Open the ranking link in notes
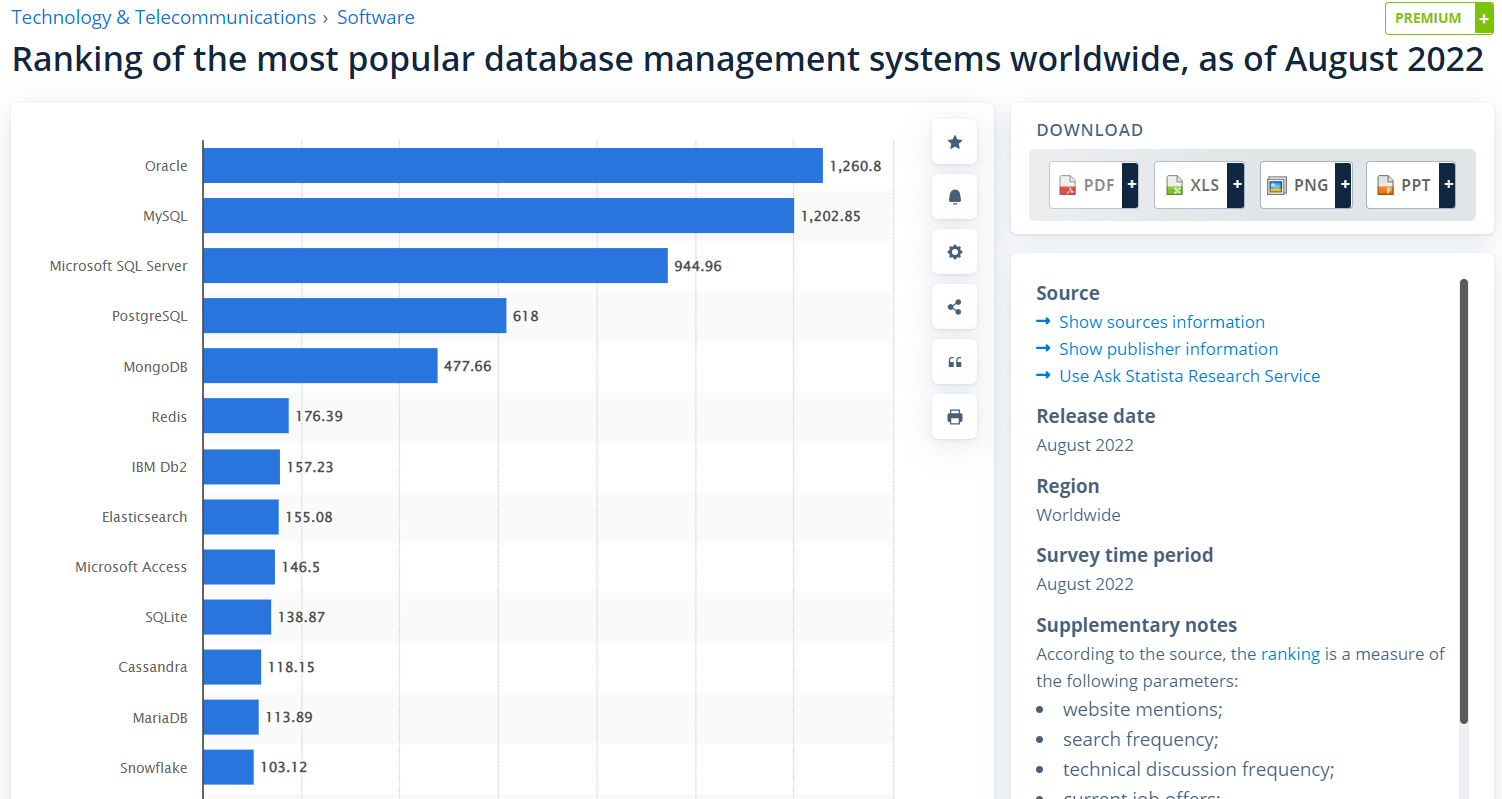The image size is (1502, 799). tap(1291, 654)
